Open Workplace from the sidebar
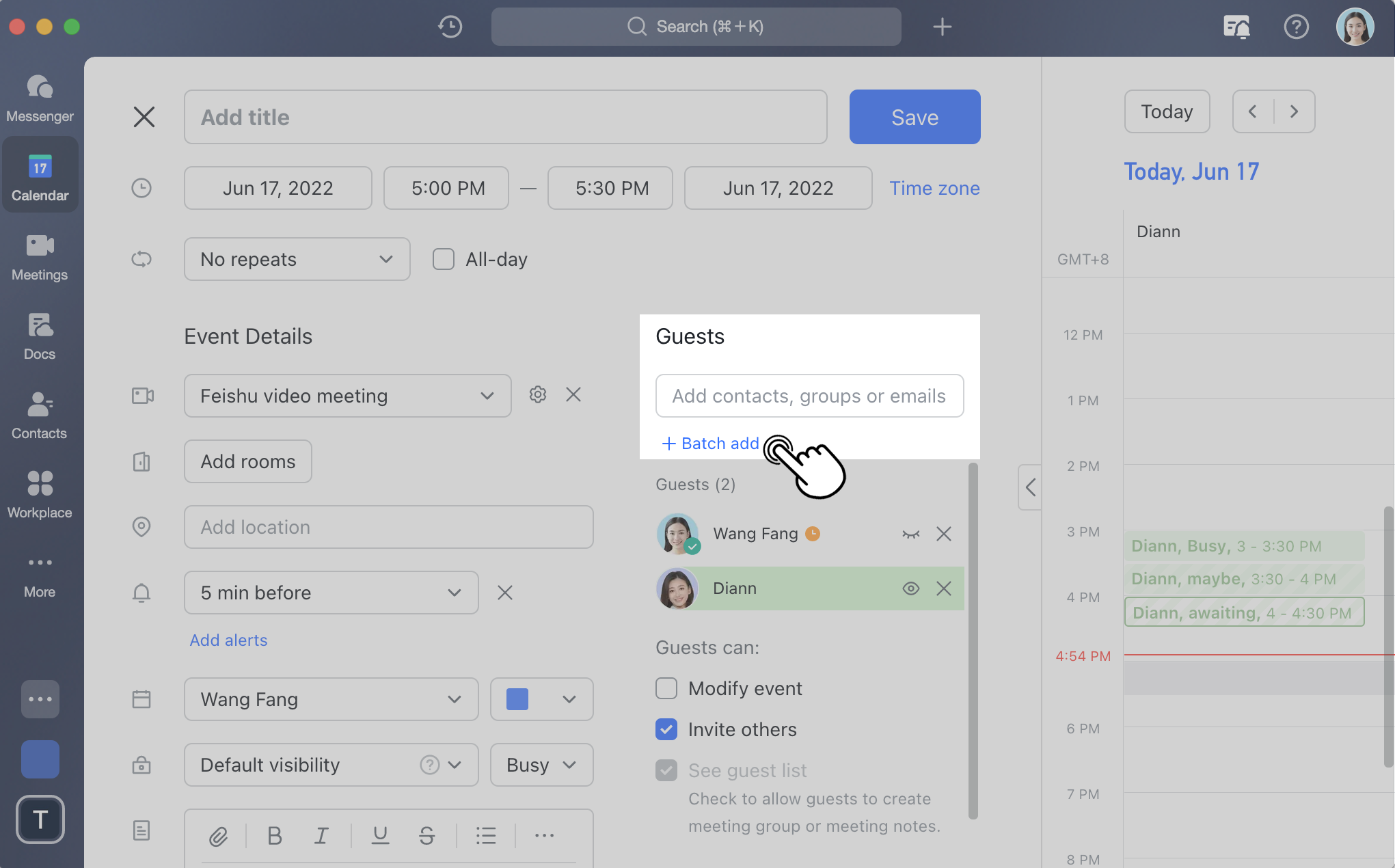This screenshot has width=1395, height=868. click(40, 494)
